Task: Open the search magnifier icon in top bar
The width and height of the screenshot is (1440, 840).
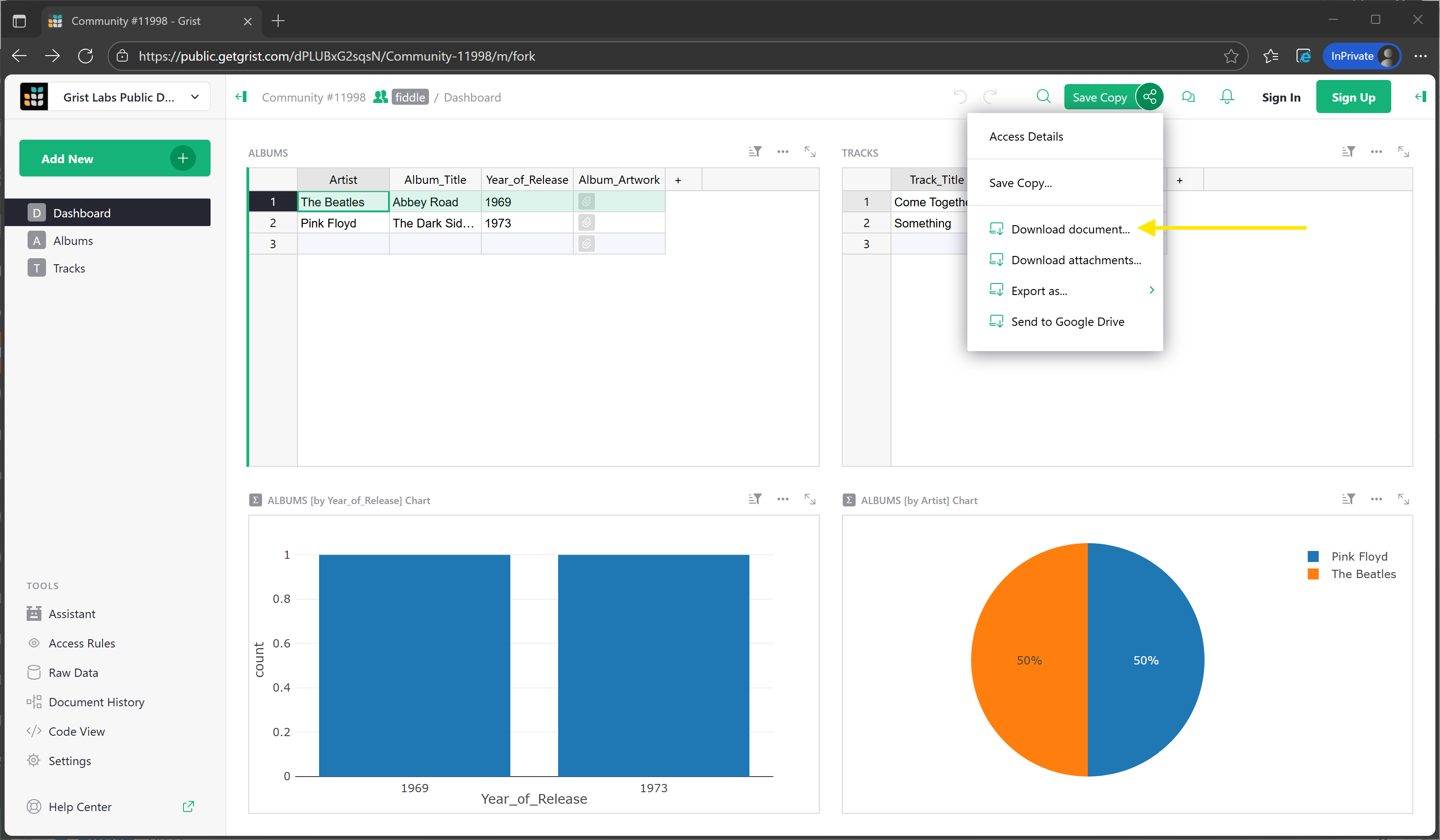Action: pyautogui.click(x=1043, y=96)
